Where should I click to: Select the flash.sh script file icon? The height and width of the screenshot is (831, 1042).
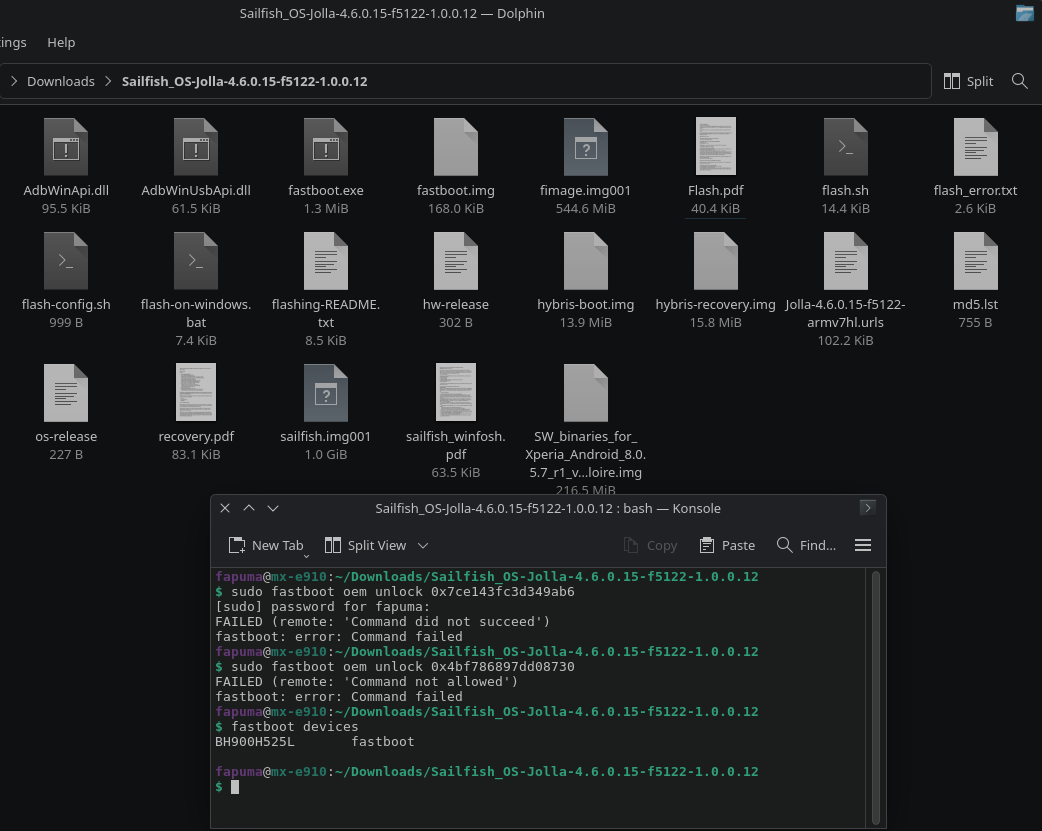tap(845, 147)
